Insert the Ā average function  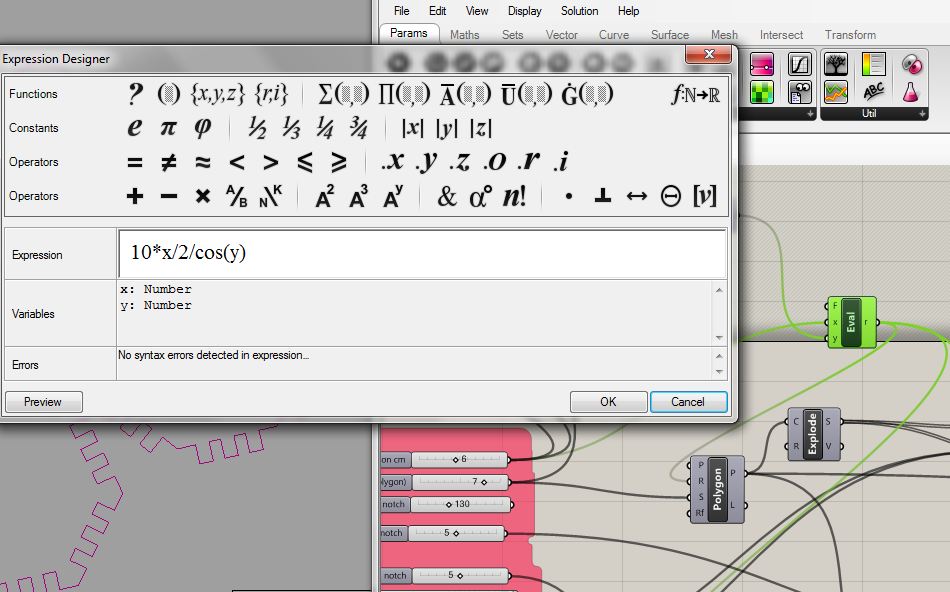click(x=465, y=94)
